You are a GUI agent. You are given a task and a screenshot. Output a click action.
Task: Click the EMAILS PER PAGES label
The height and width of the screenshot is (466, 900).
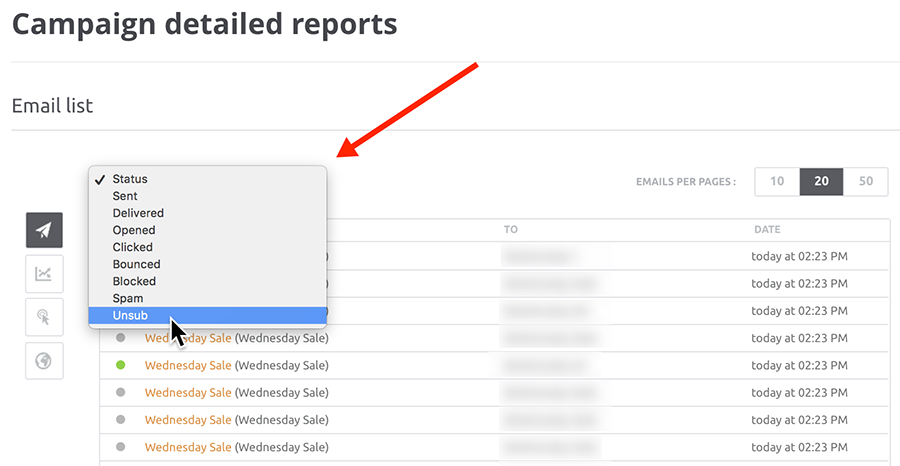click(x=686, y=182)
